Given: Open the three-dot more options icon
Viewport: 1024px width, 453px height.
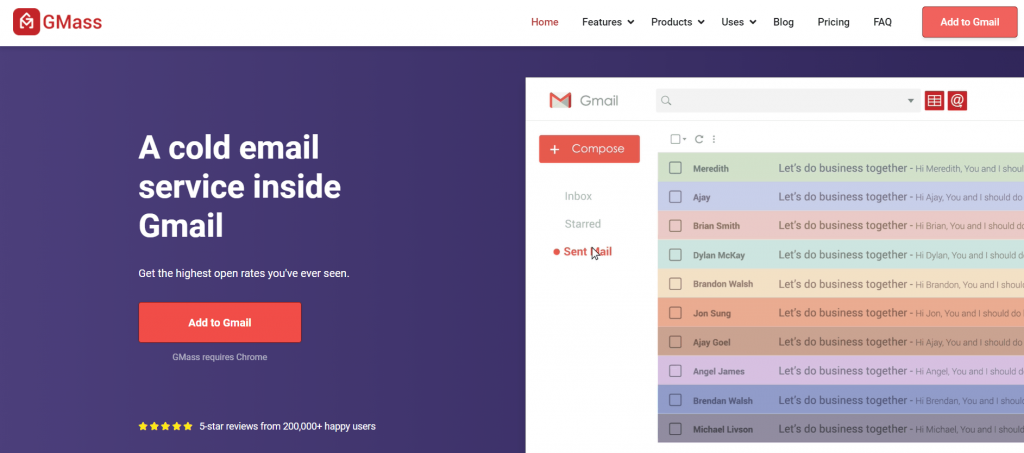Looking at the screenshot, I should (x=714, y=139).
